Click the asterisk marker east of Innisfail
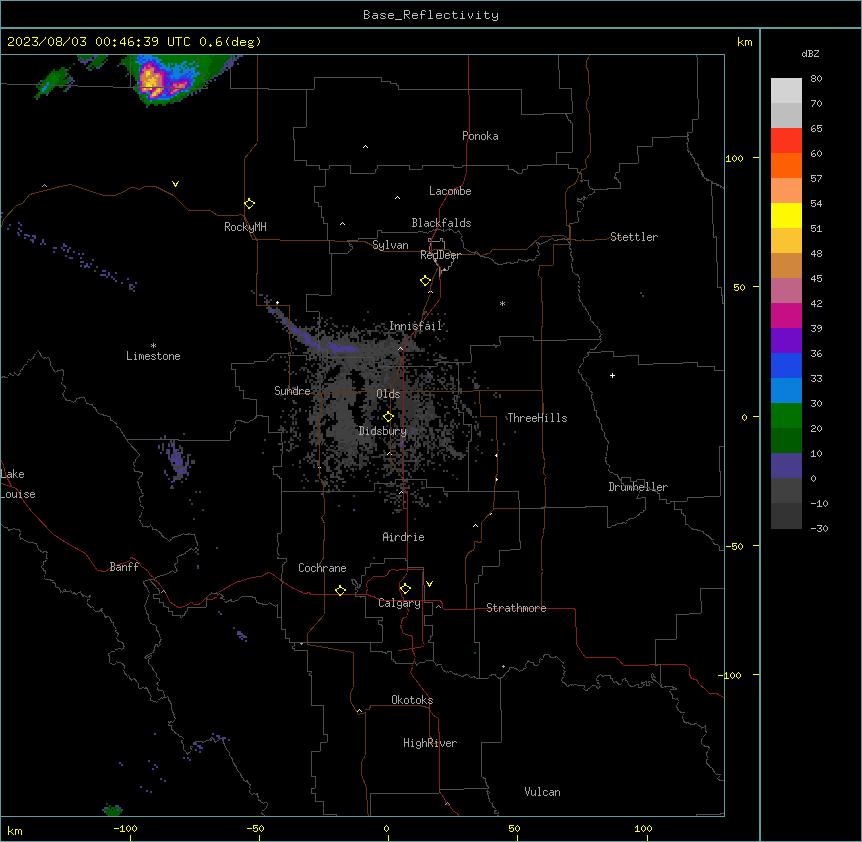862x842 pixels. click(502, 303)
